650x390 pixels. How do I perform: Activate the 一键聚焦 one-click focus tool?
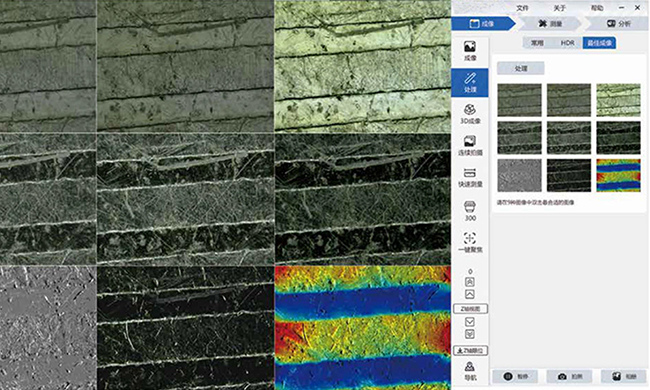(470, 242)
